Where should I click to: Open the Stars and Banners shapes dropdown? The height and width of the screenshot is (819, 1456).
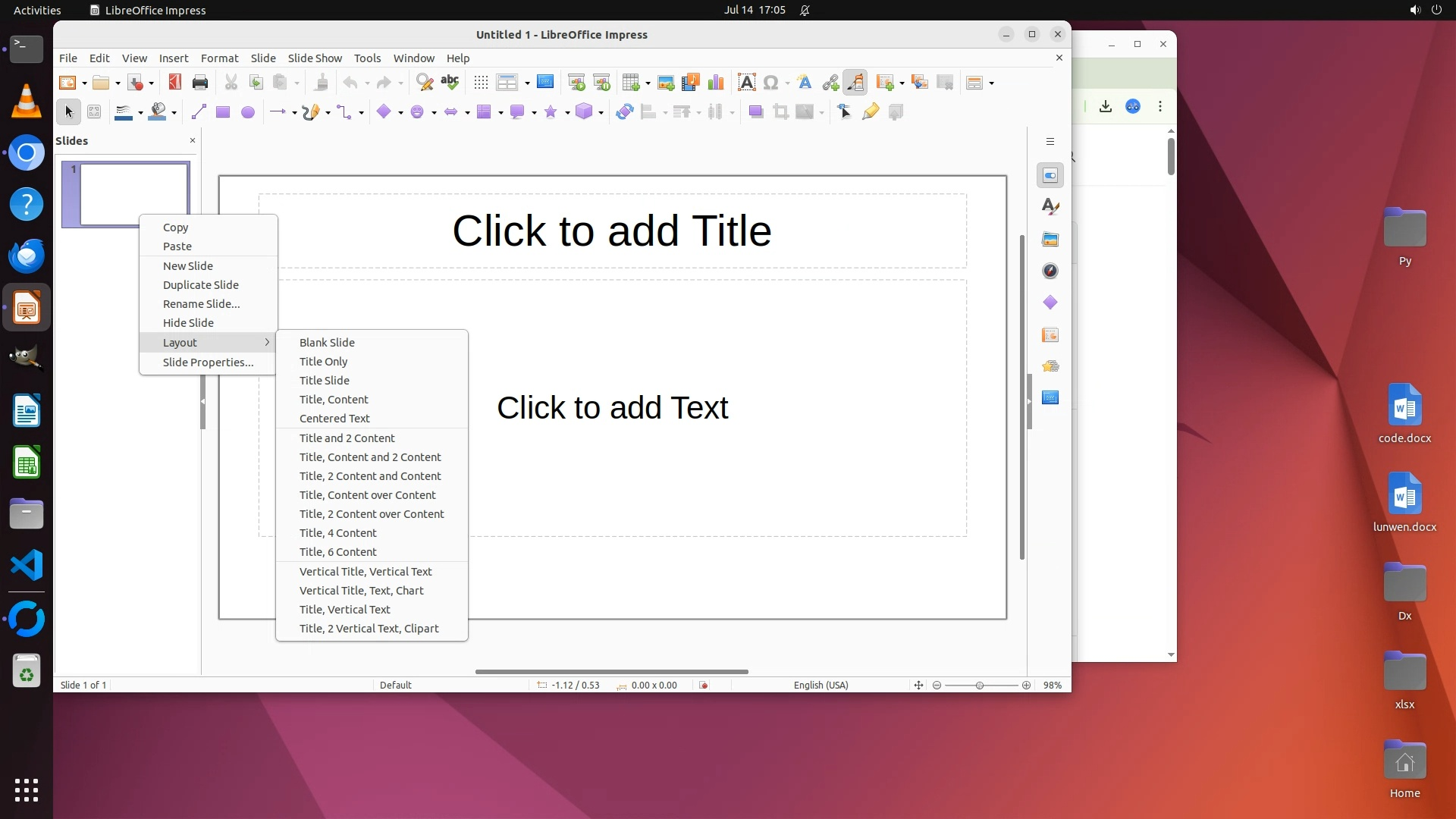pos(566,113)
